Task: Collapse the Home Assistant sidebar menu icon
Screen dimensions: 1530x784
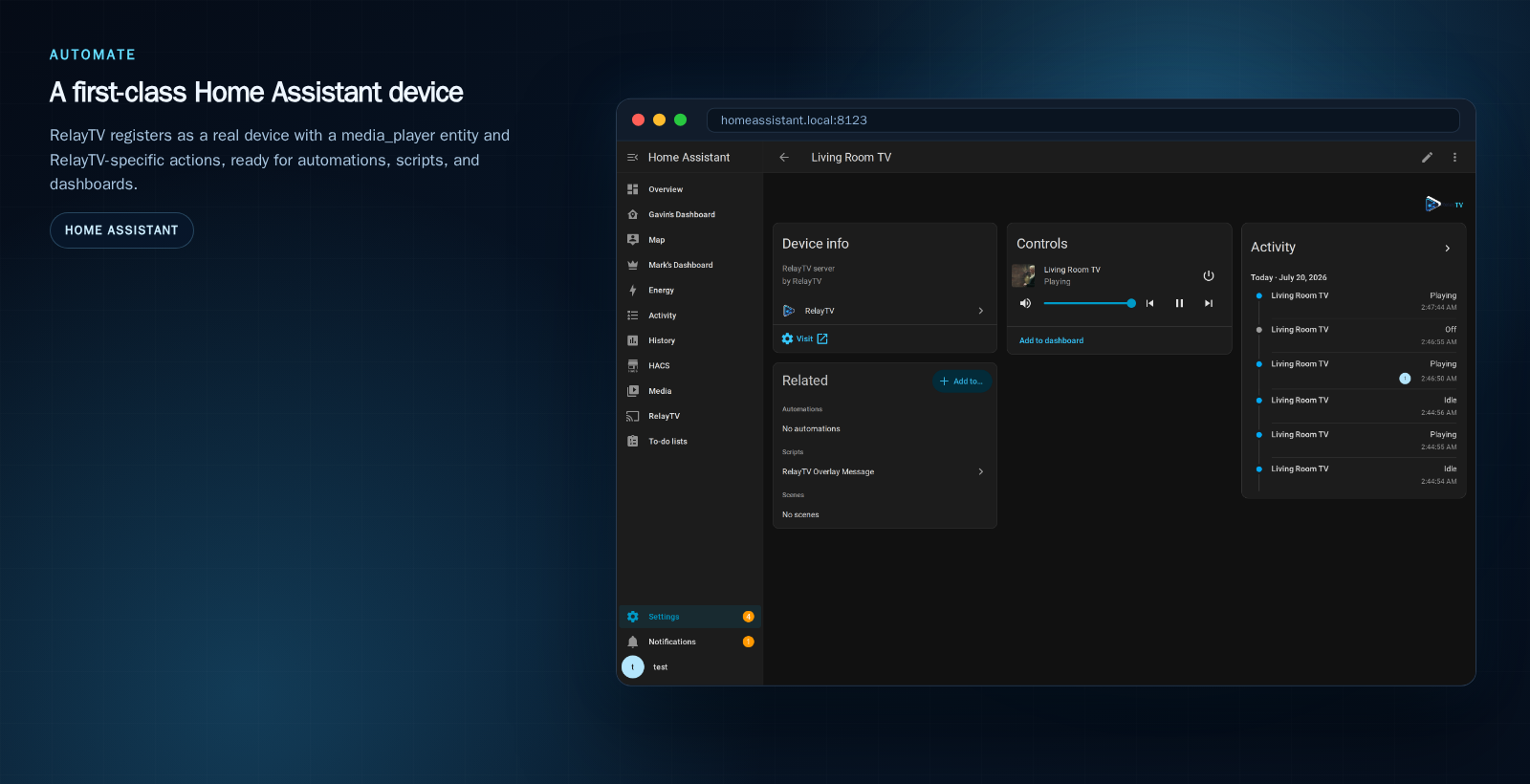Action: point(632,158)
